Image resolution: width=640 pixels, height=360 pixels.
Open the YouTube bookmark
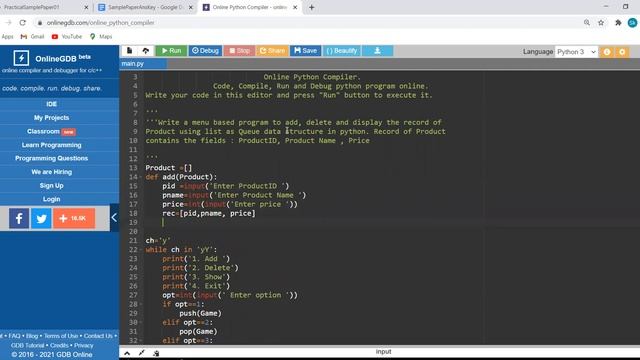click(67, 37)
